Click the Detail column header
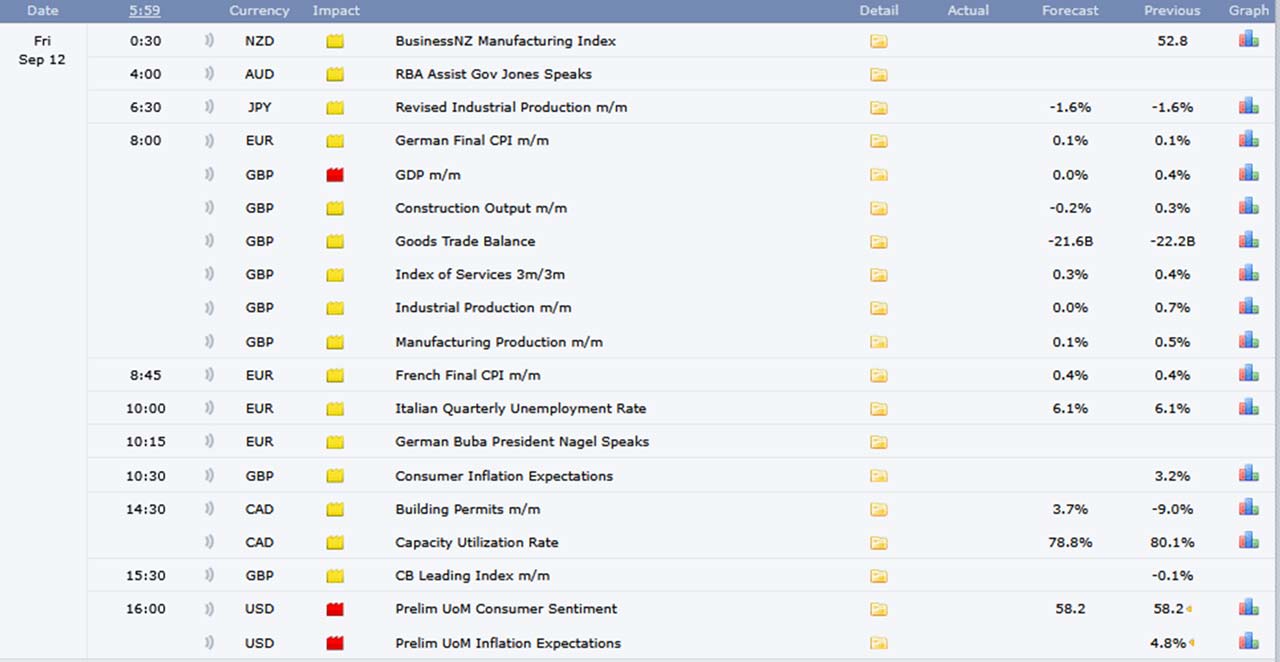This screenshot has height=662, width=1280. (878, 10)
